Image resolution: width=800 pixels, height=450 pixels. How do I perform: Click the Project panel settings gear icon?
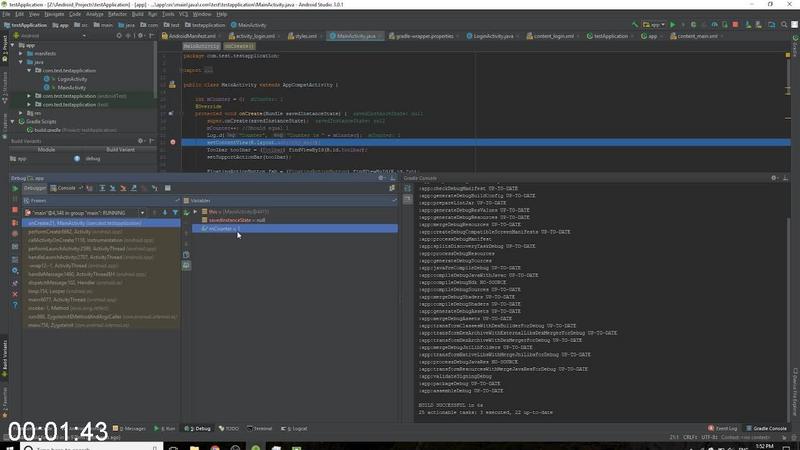[141, 36]
